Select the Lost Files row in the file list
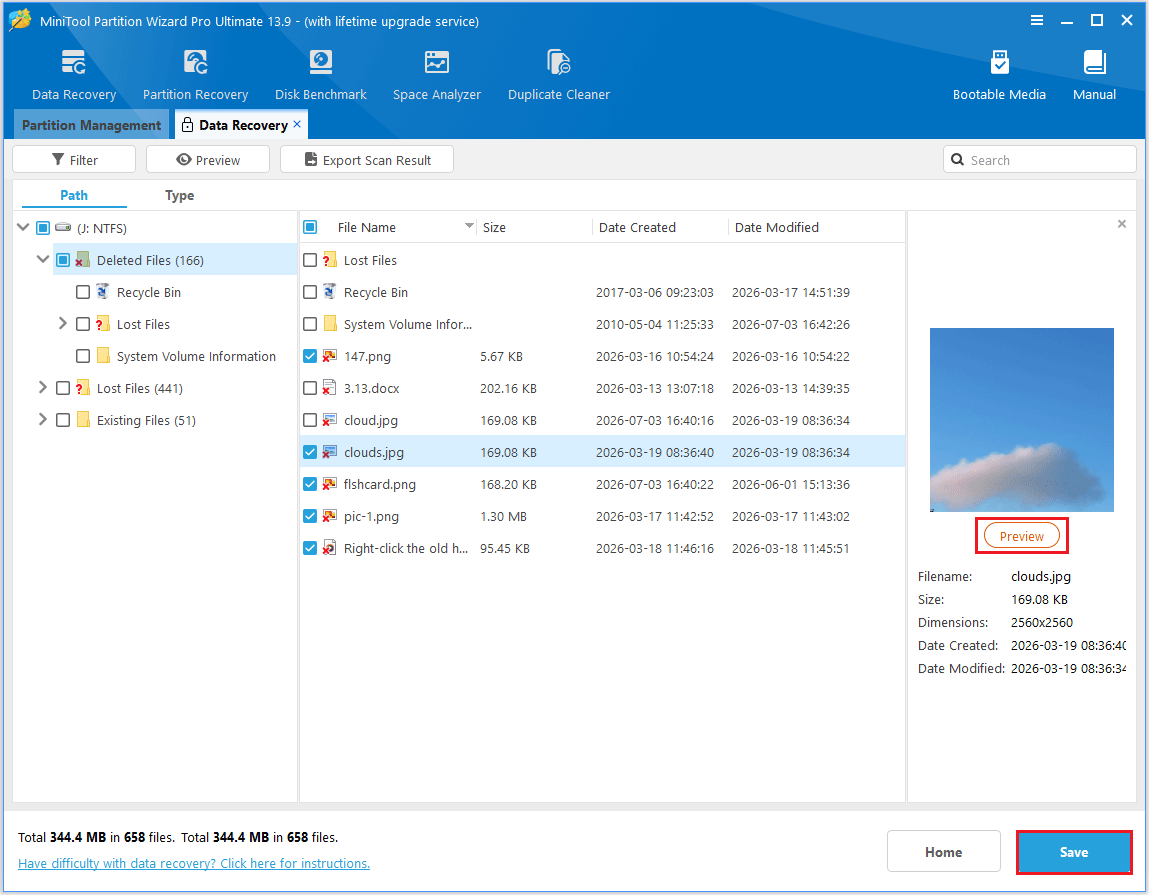This screenshot has width=1149, height=895. click(602, 260)
